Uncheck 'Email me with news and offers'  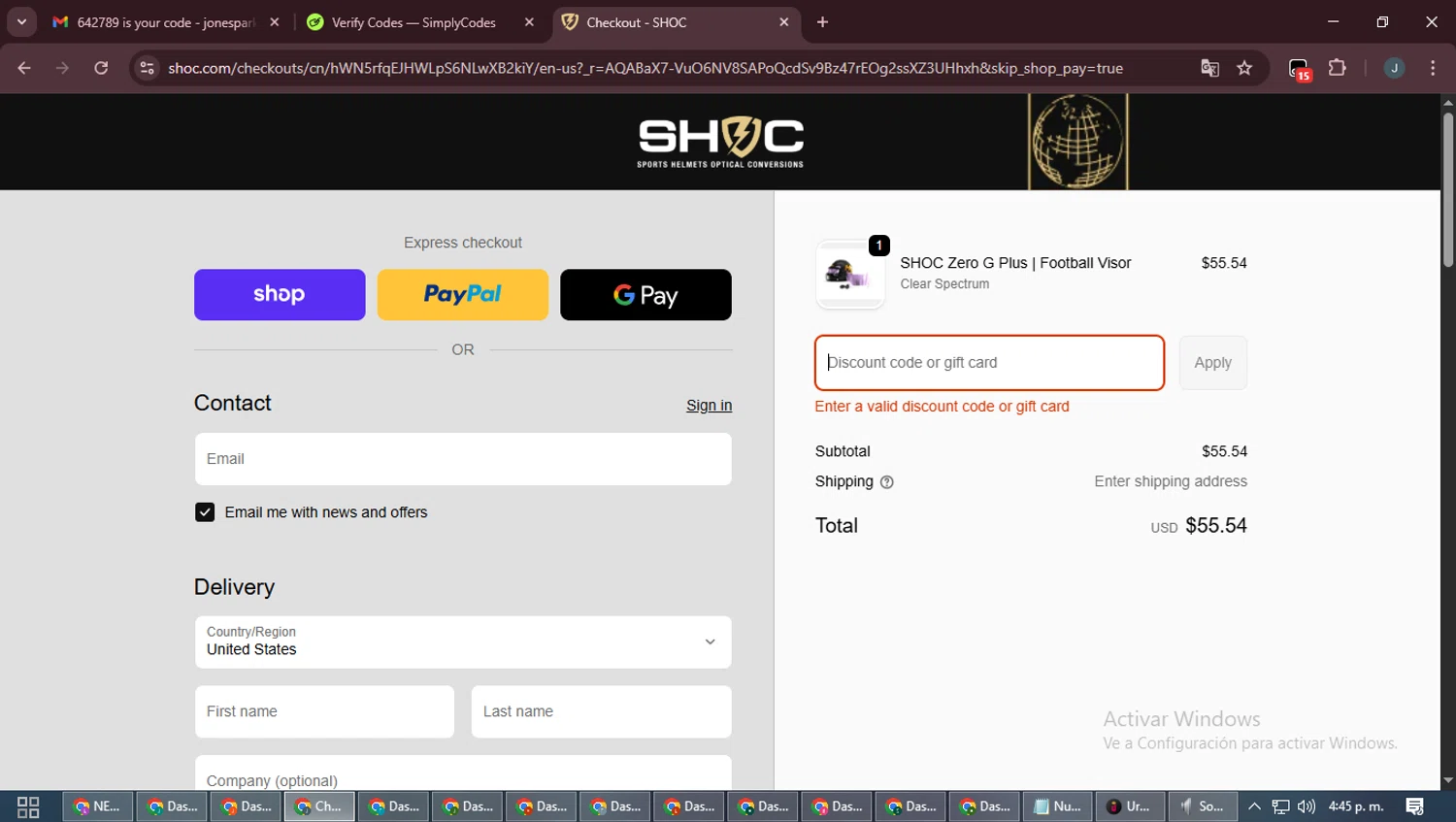pos(205,512)
